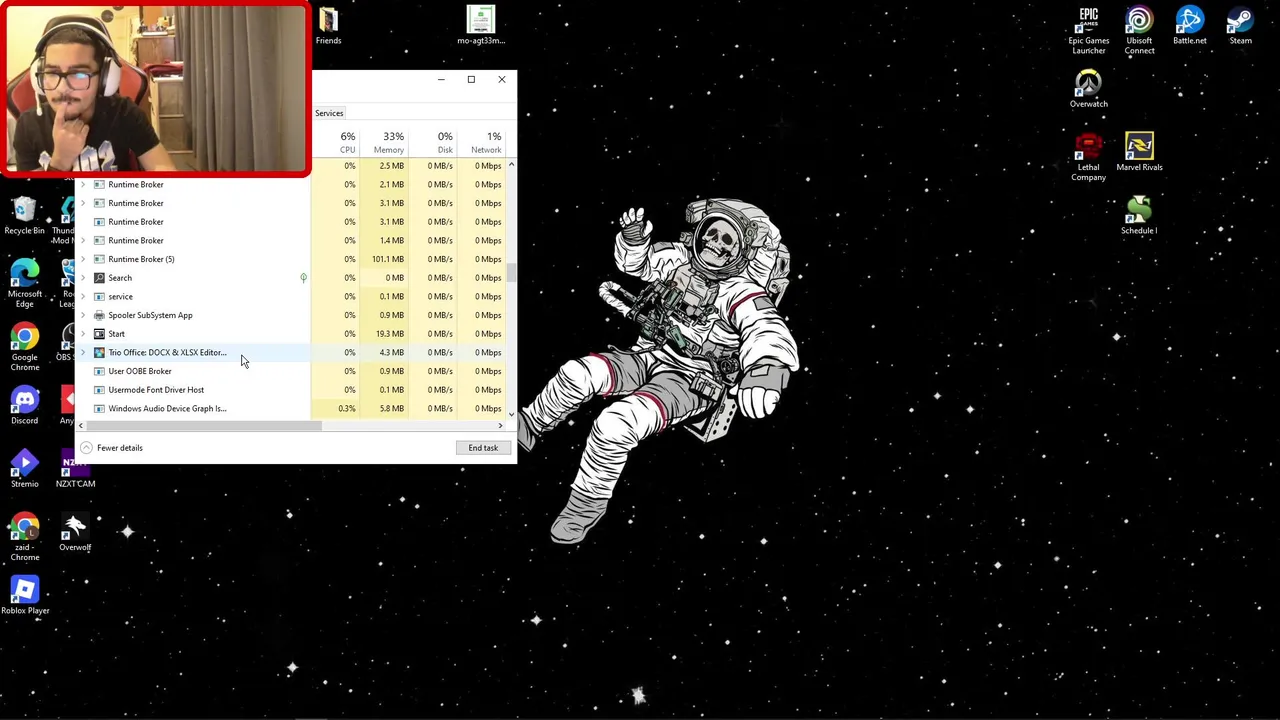Image resolution: width=1280 pixels, height=720 pixels.
Task: Collapse Task Manager with Fewer details arrow
Action: (x=86, y=448)
